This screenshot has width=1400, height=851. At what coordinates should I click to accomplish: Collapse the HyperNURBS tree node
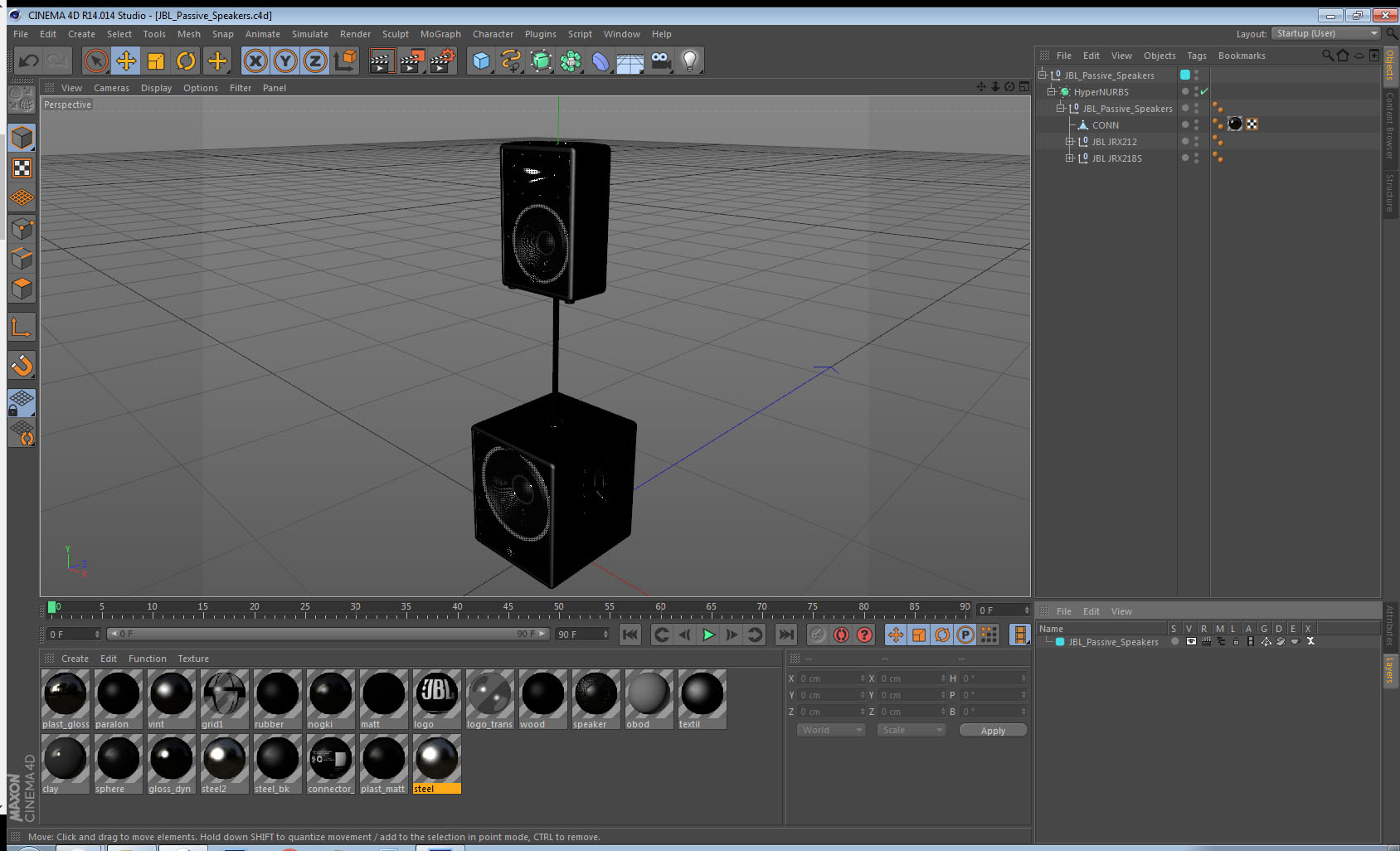1051,92
